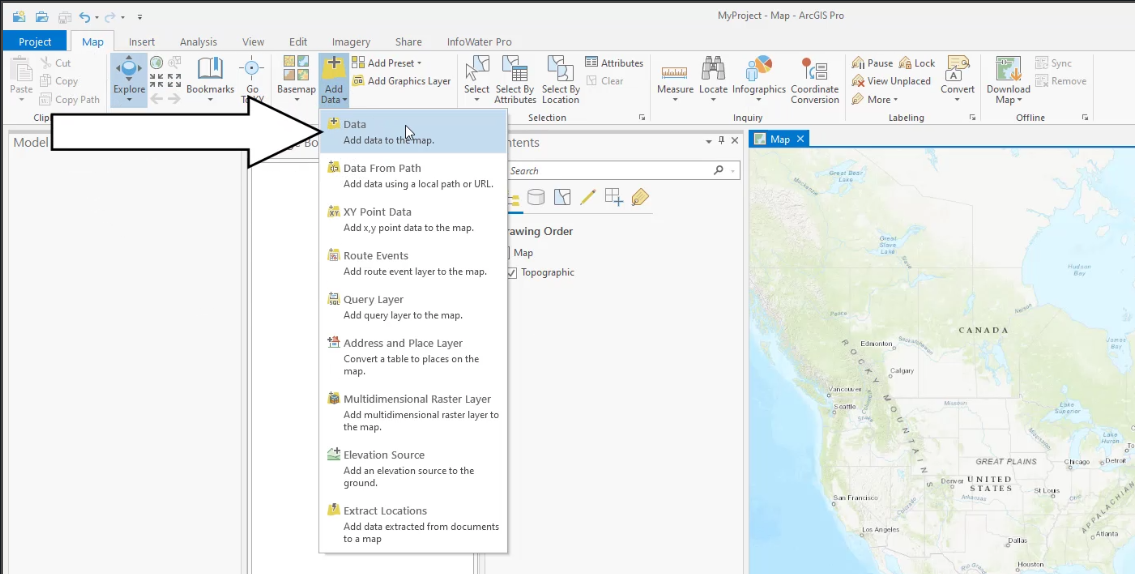Screen dimensions: 1135x574
Task: Open the More labeling dropdown
Action: tap(875, 99)
